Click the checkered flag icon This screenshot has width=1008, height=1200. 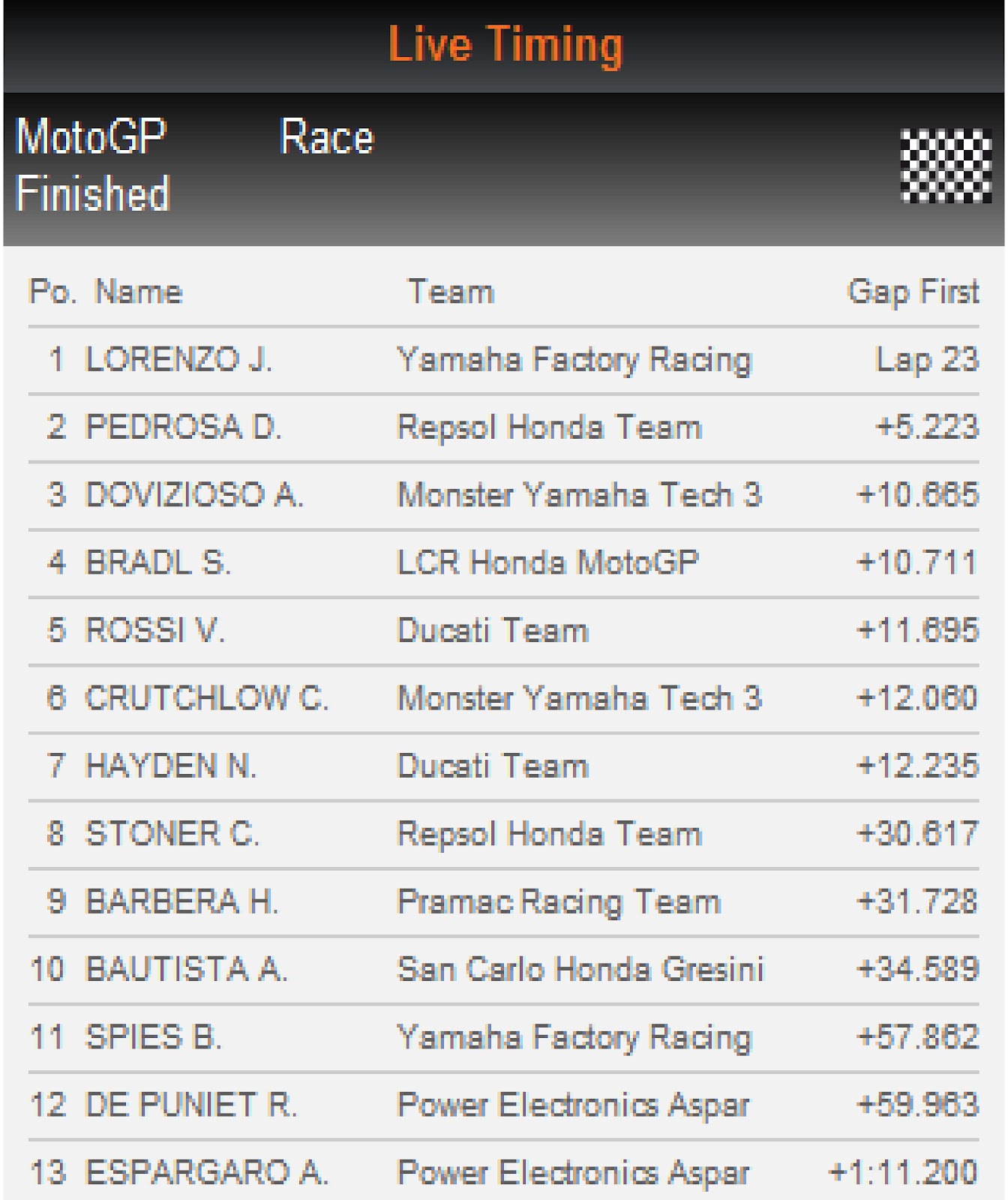(x=946, y=166)
